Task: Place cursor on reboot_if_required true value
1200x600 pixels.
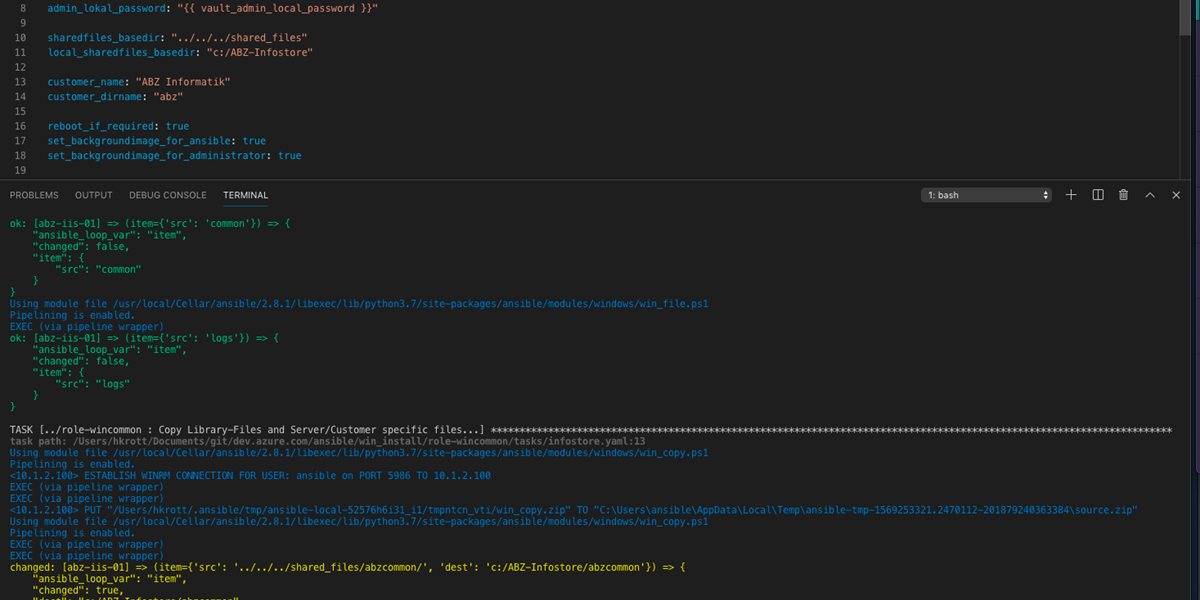Action: (x=177, y=126)
